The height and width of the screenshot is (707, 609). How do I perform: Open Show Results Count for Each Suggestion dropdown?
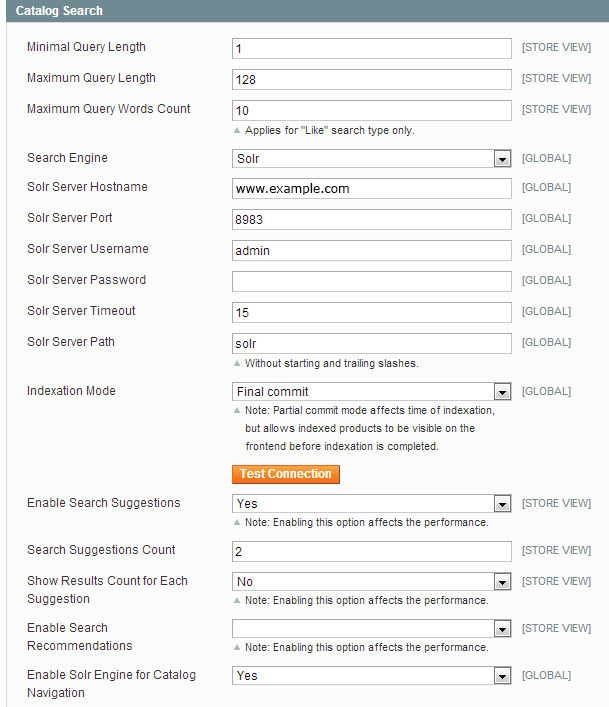pos(371,582)
